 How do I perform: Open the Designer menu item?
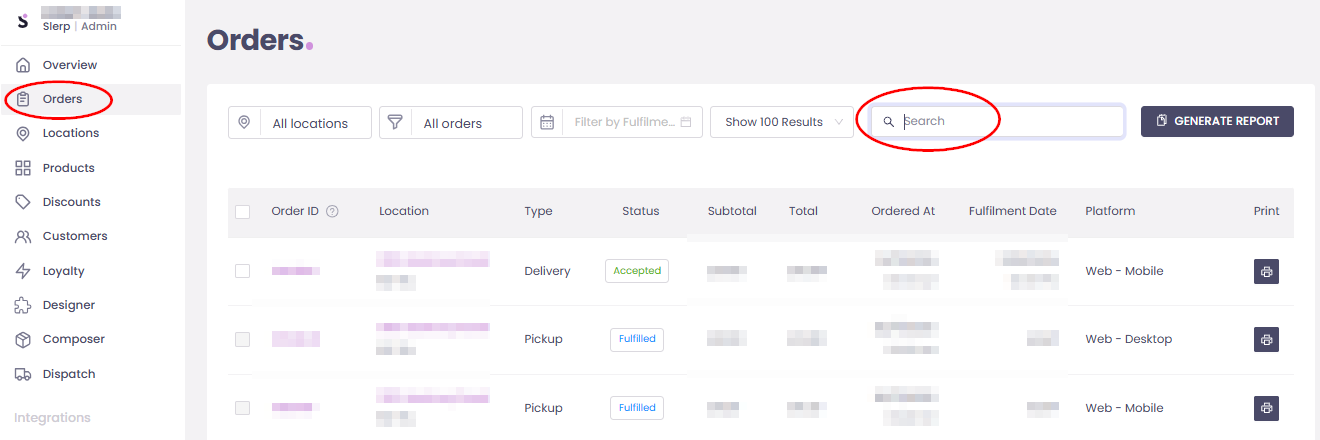68,305
